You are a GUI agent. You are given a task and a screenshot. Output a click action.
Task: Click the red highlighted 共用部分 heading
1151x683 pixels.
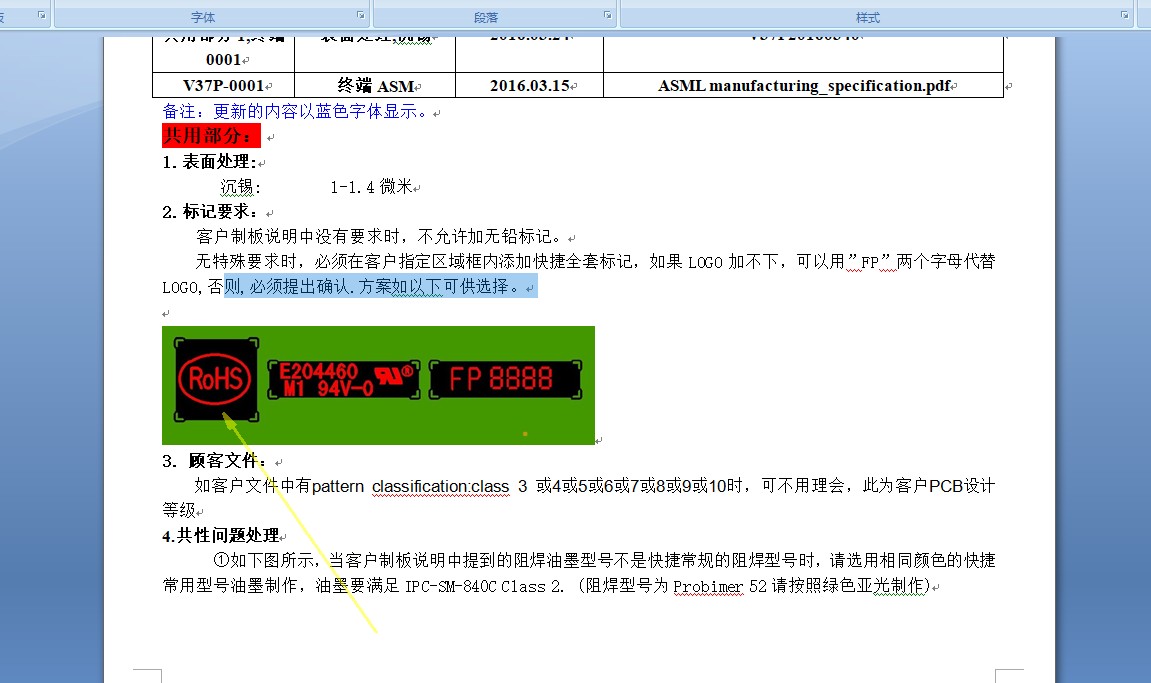pos(211,136)
